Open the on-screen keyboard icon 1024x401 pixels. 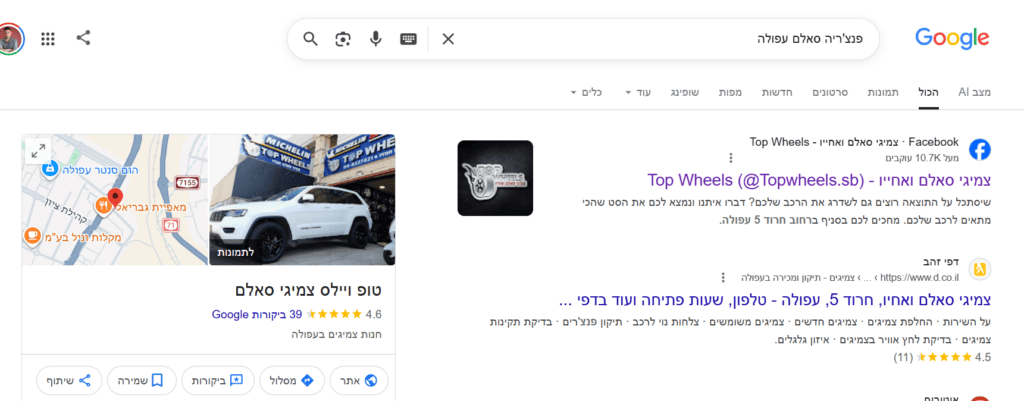(x=408, y=39)
